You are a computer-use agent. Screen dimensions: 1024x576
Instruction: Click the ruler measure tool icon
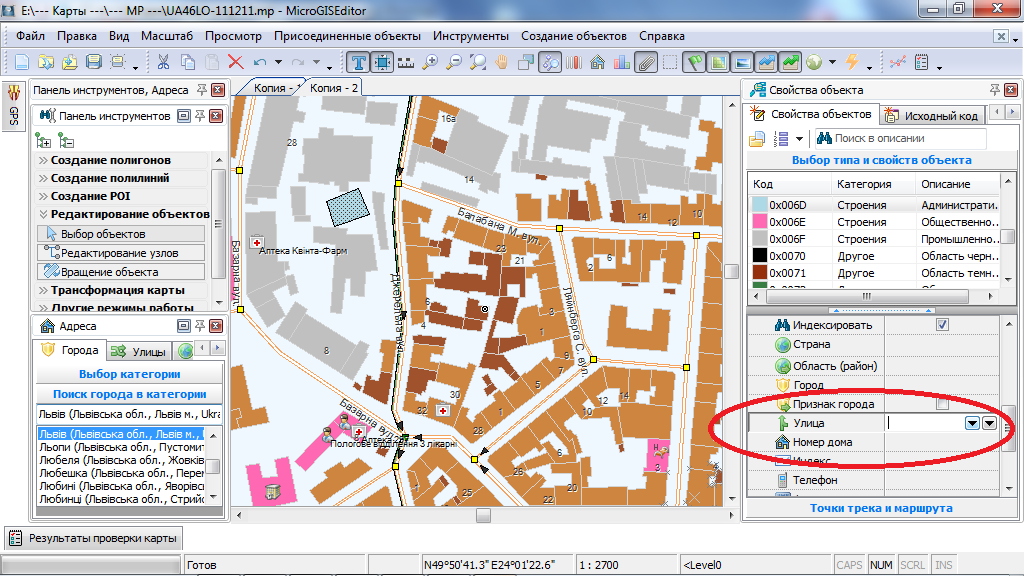407,62
